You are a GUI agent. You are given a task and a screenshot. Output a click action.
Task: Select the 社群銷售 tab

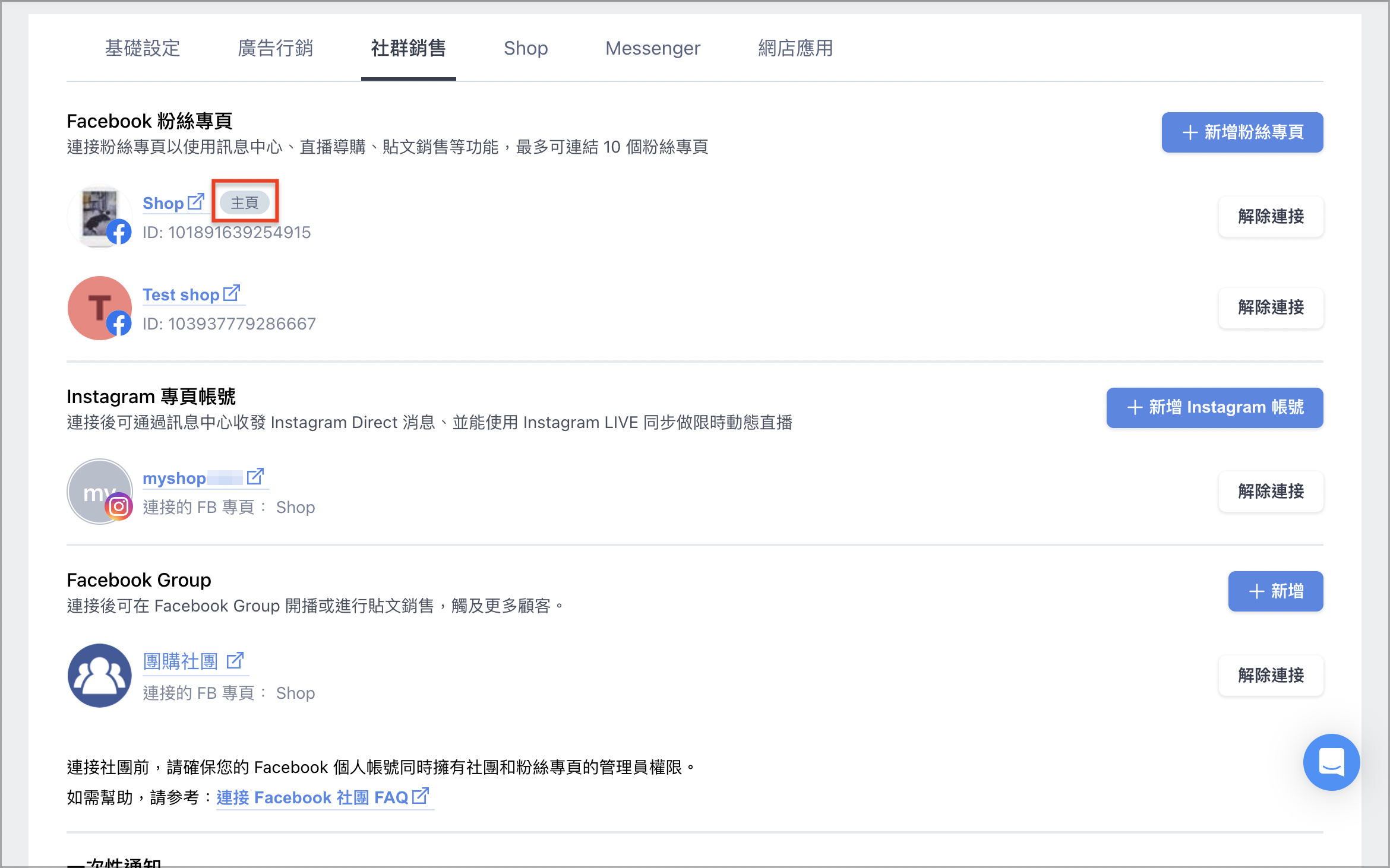pyautogui.click(x=409, y=48)
